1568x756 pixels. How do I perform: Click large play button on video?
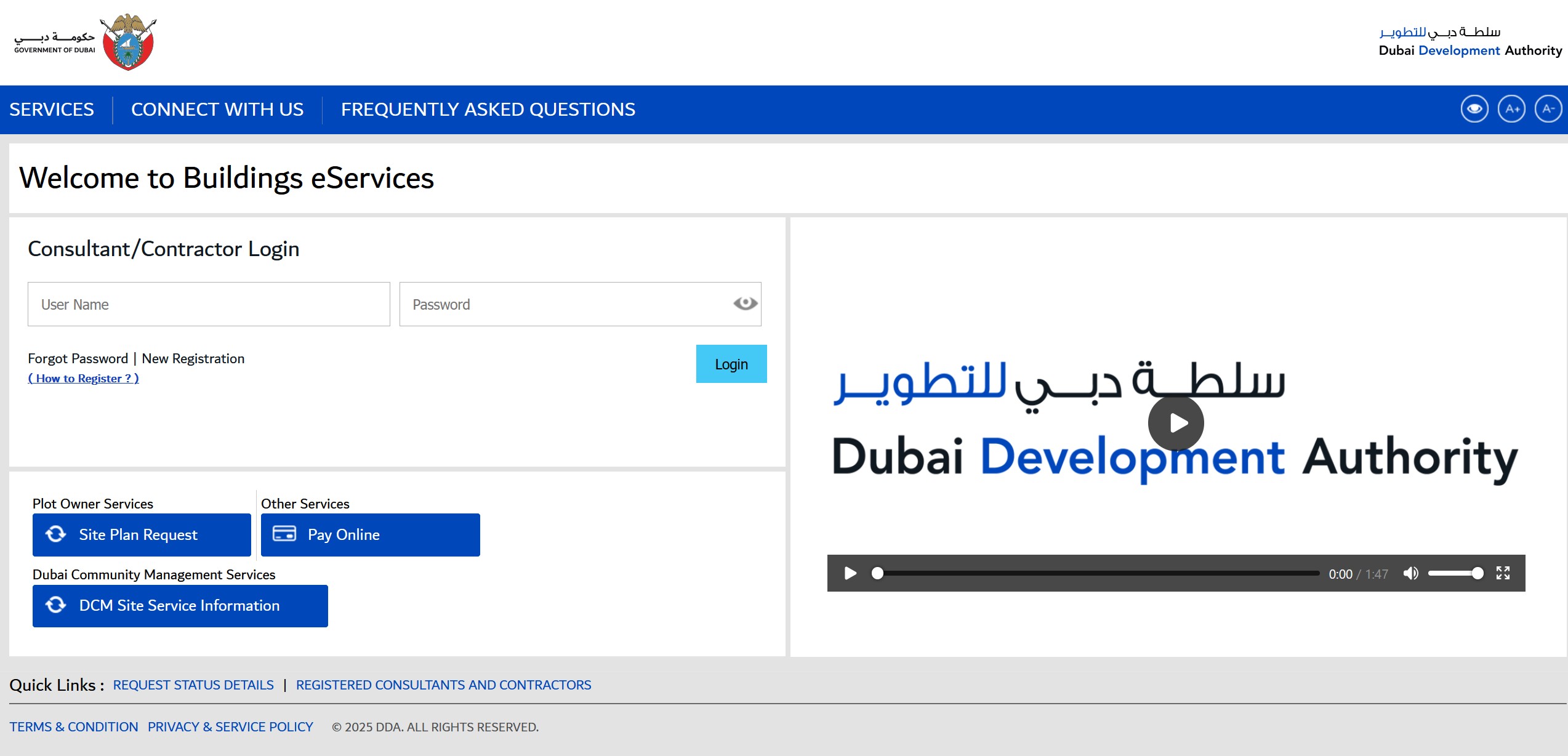1176,423
